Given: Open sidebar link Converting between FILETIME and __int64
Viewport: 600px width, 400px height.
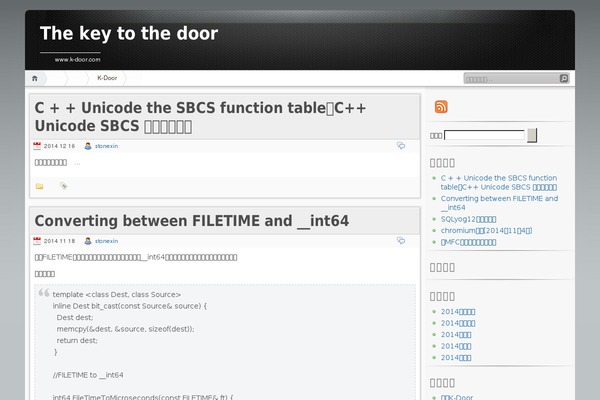Looking at the screenshot, I should pyautogui.click(x=499, y=203).
